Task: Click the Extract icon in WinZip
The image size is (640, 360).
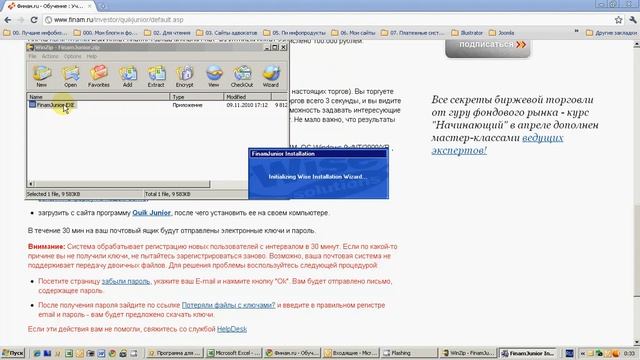Action: coord(156,76)
